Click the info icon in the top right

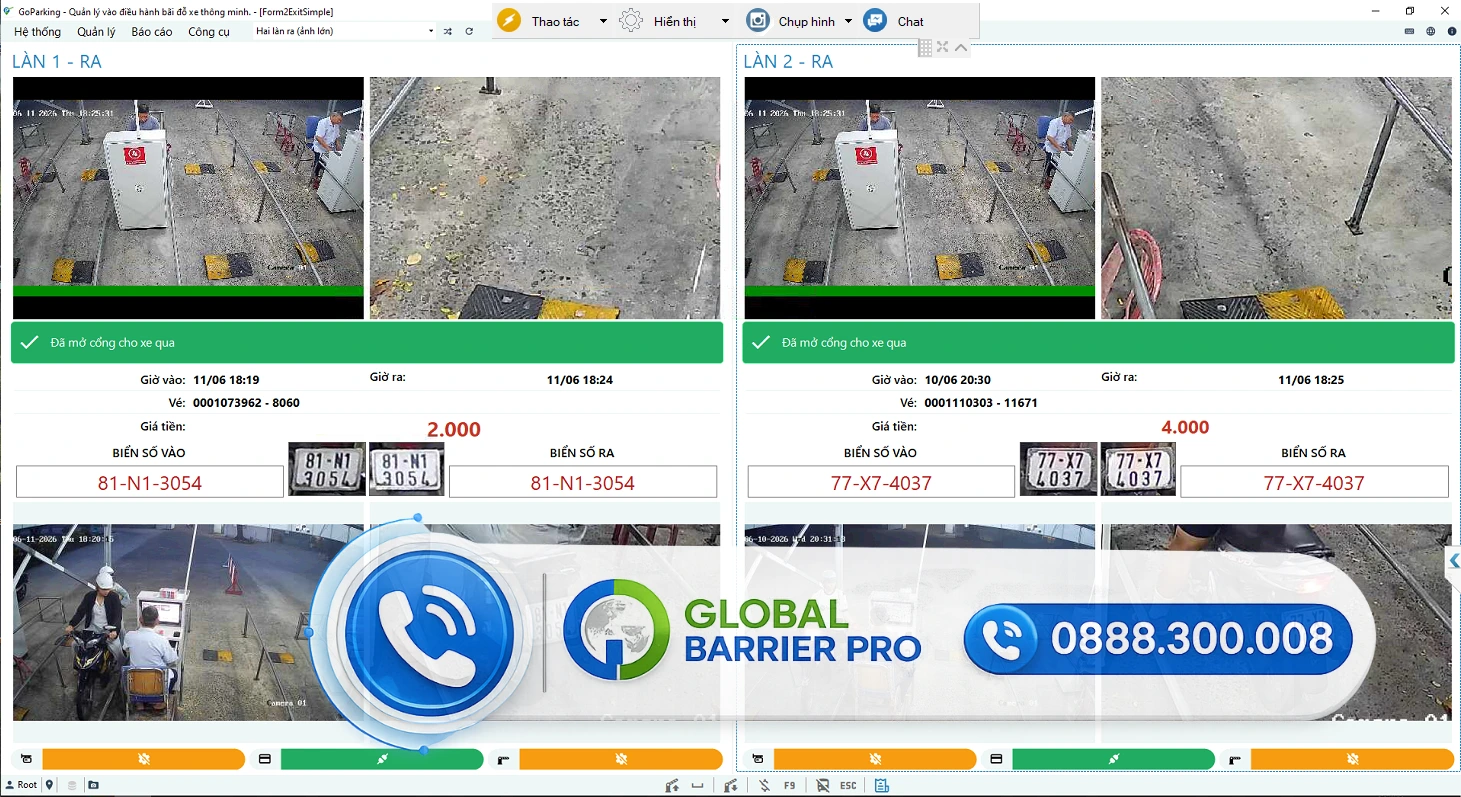coord(1452,31)
